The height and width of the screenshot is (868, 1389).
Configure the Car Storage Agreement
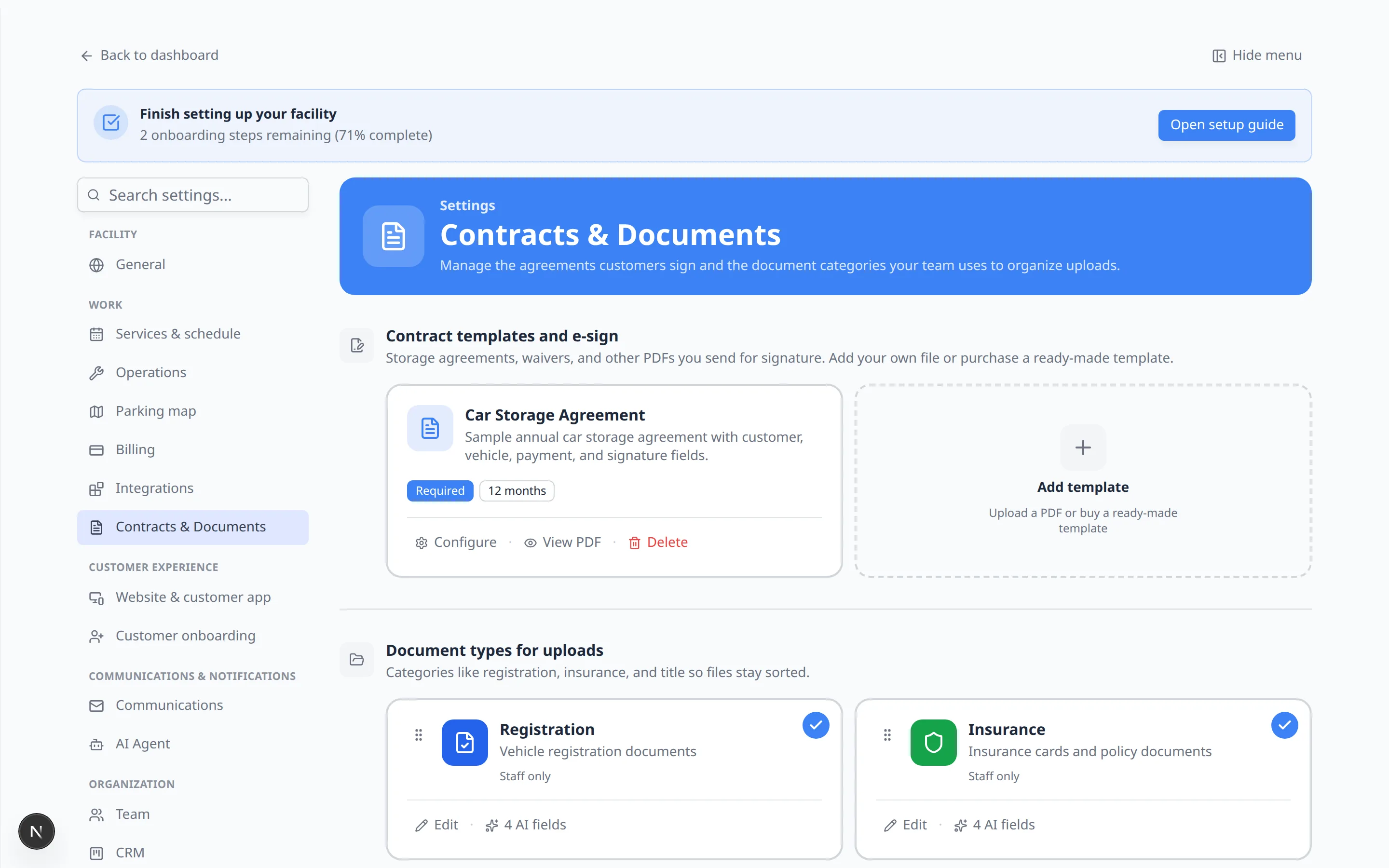coord(456,542)
